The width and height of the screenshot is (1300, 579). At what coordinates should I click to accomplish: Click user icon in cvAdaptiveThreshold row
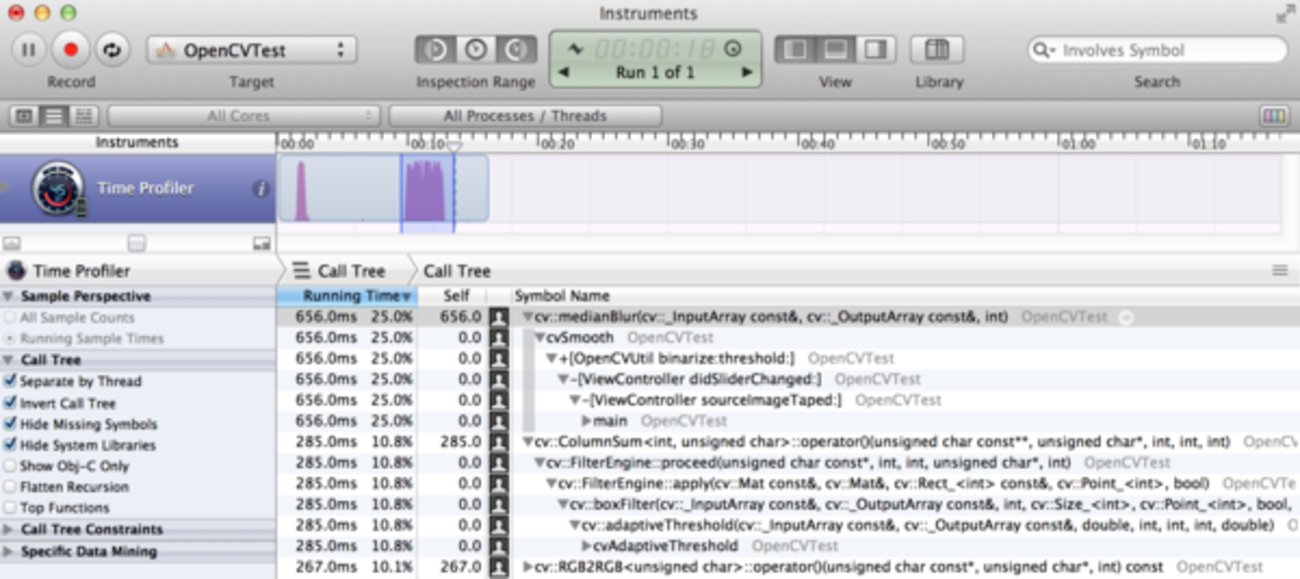pyautogui.click(x=499, y=546)
